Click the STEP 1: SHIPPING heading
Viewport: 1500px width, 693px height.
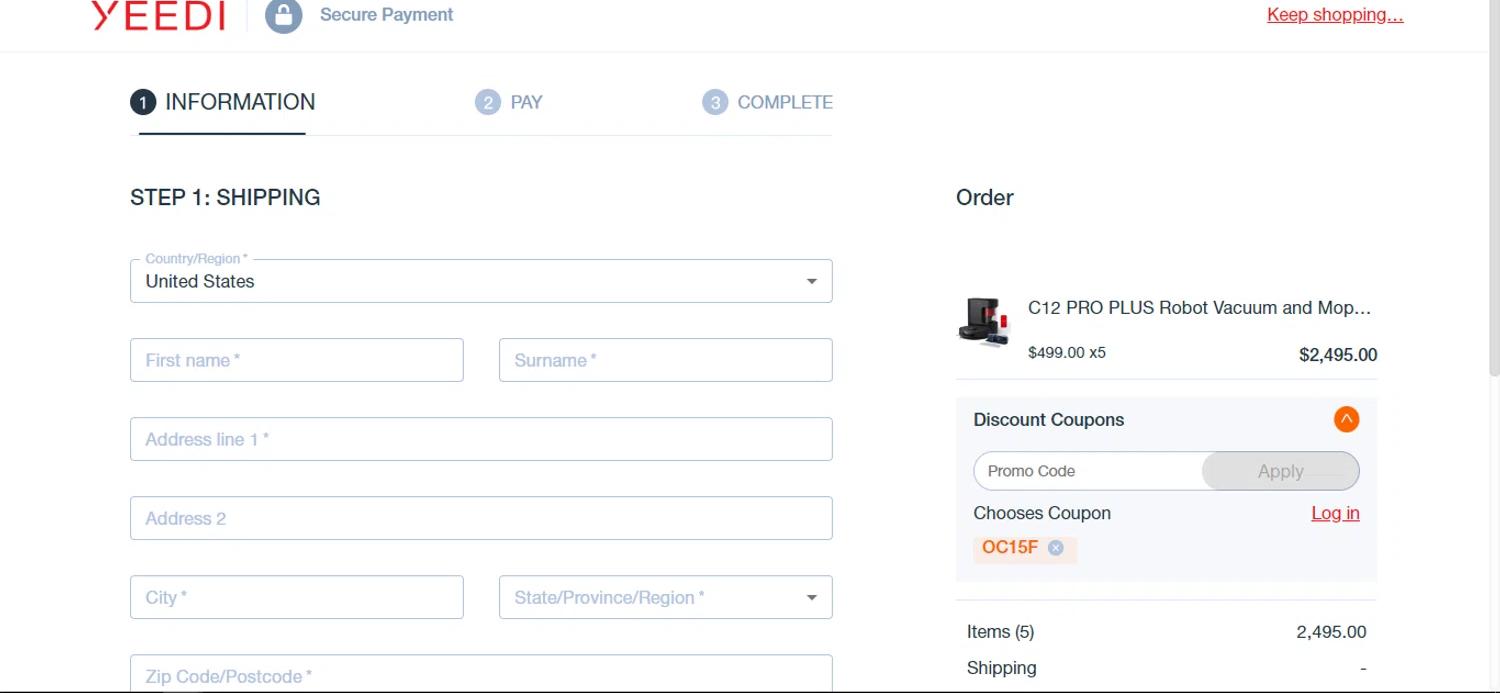click(225, 197)
